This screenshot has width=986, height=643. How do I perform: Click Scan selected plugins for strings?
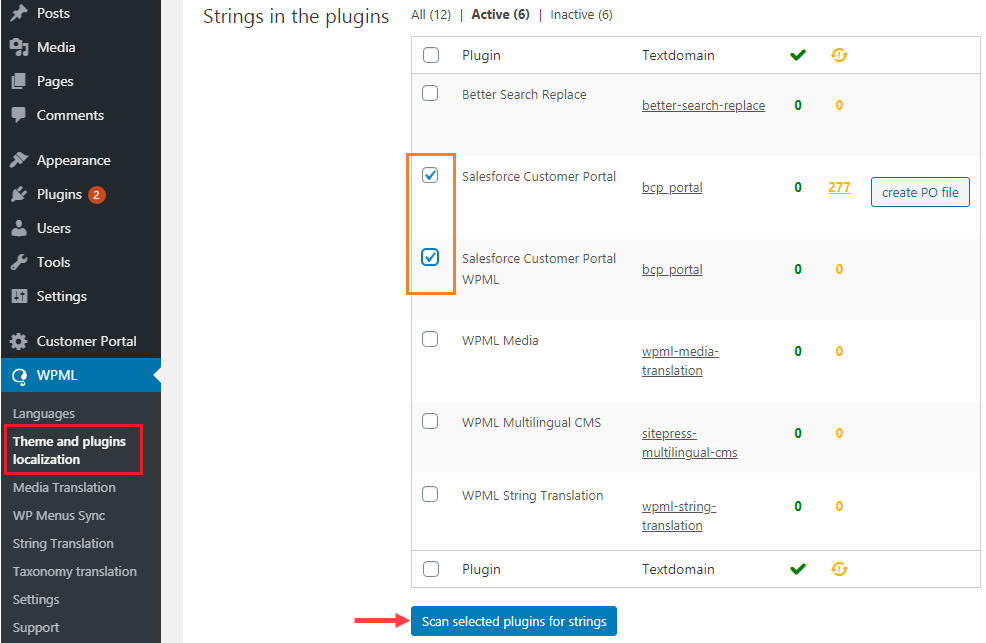pyautogui.click(x=514, y=621)
